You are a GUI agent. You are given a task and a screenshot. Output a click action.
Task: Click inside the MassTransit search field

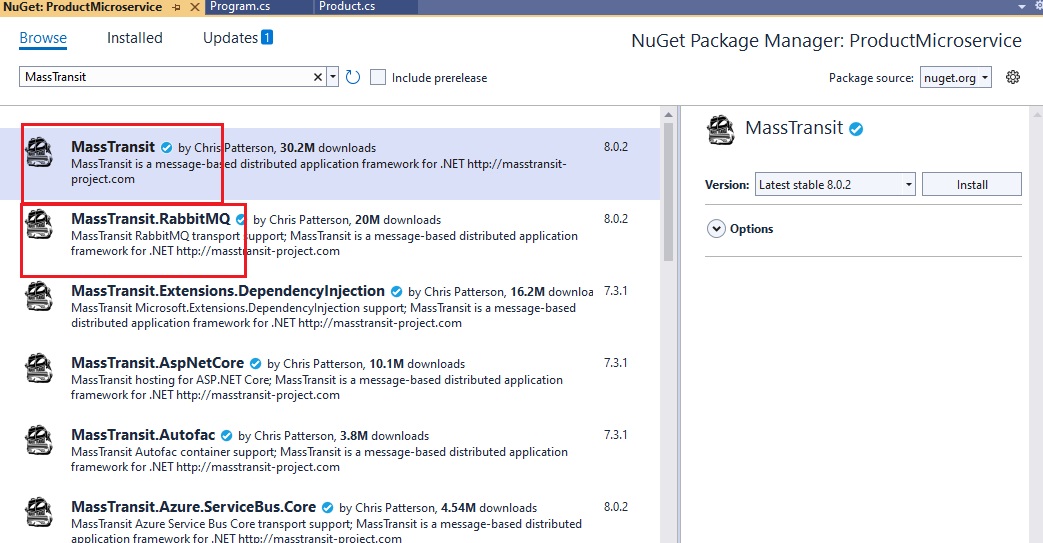pyautogui.click(x=165, y=77)
